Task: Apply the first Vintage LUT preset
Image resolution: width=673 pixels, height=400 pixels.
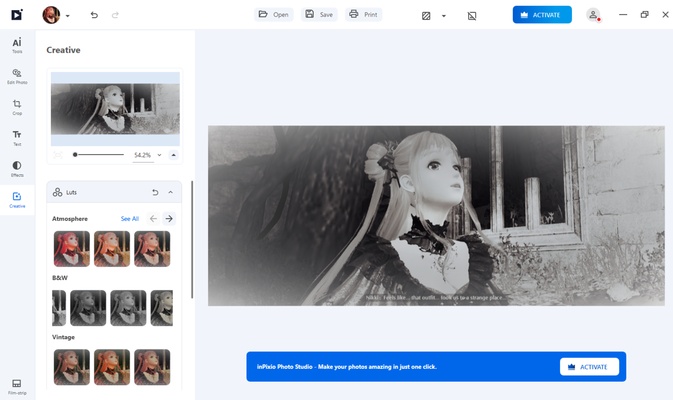Action: [x=72, y=367]
